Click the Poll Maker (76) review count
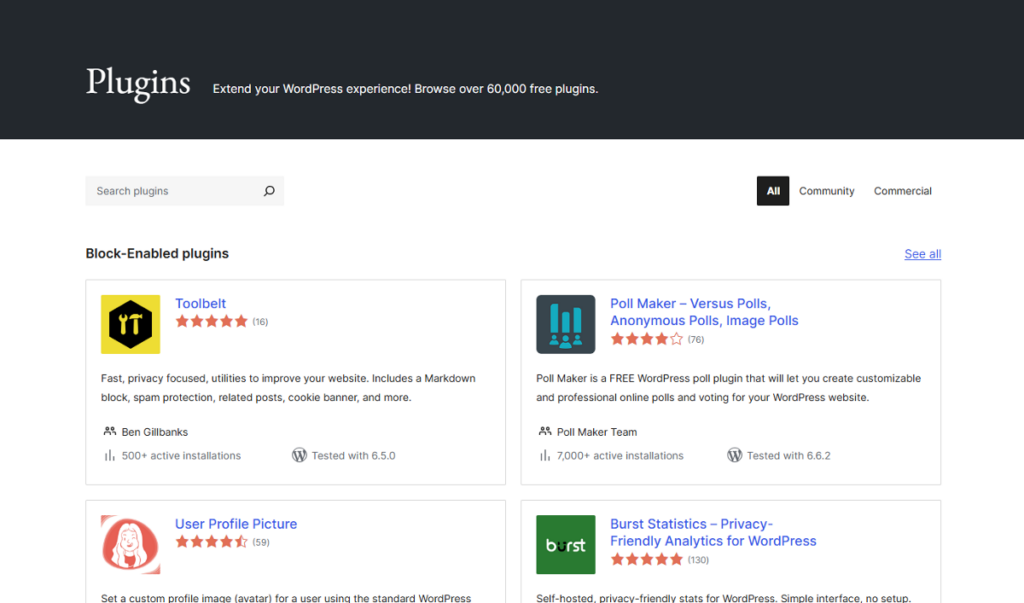The width and height of the screenshot is (1024, 603). click(696, 339)
